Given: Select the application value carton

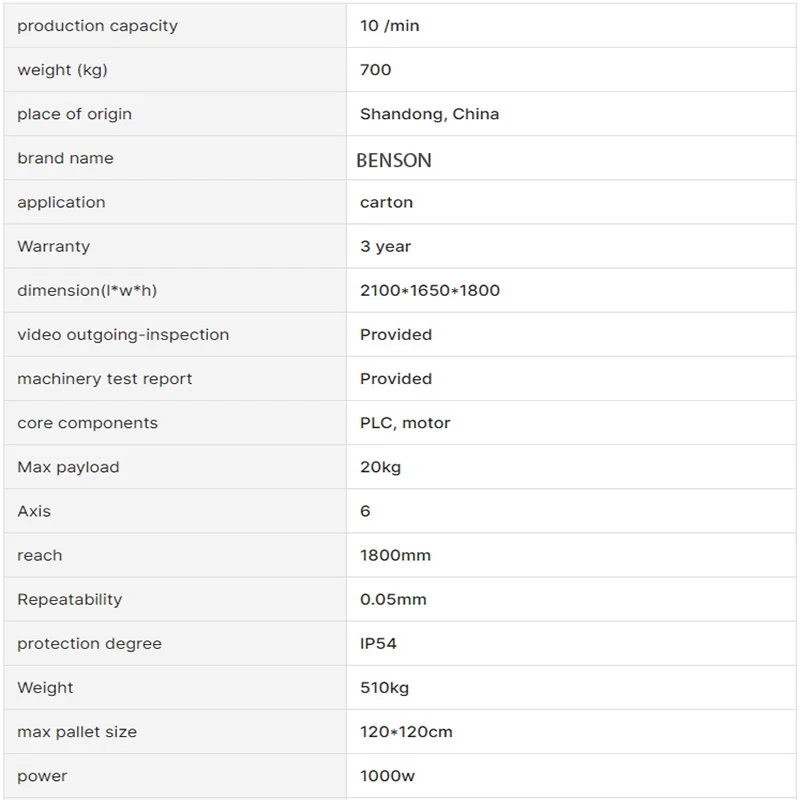Looking at the screenshot, I should [386, 203].
